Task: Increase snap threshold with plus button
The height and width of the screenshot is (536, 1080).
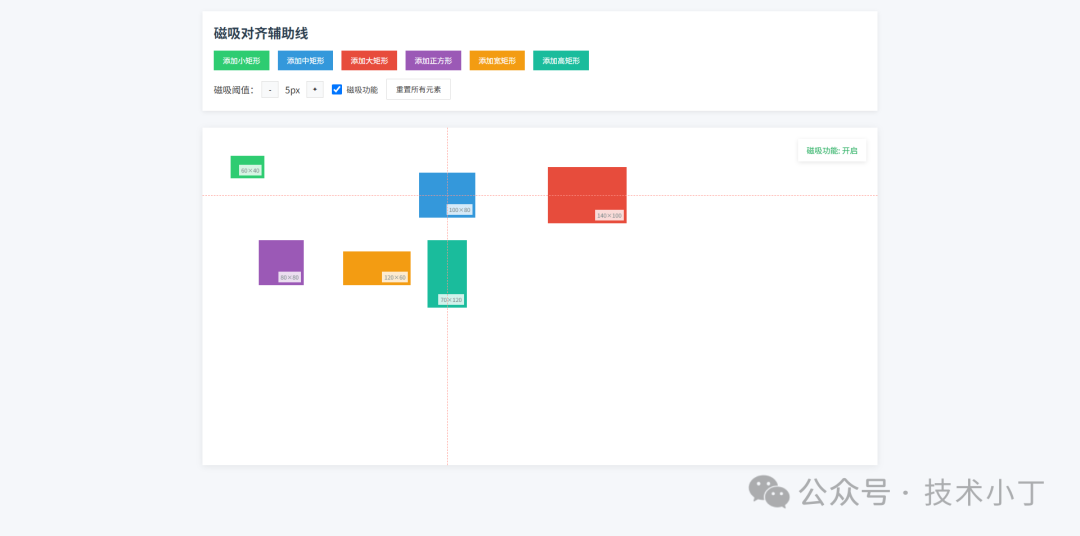Action: coord(314,90)
